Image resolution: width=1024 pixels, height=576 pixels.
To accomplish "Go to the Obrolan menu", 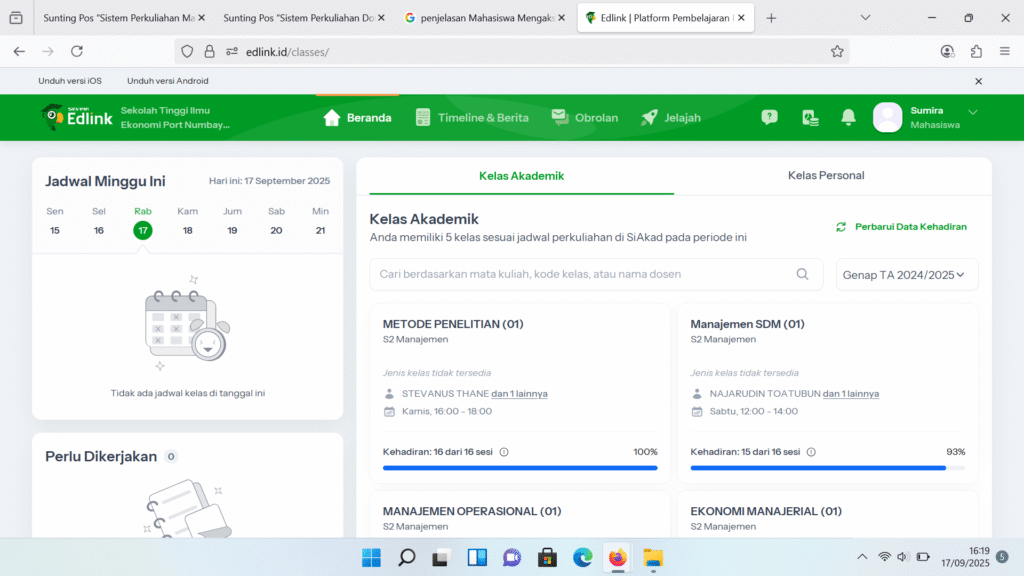I will (x=585, y=117).
